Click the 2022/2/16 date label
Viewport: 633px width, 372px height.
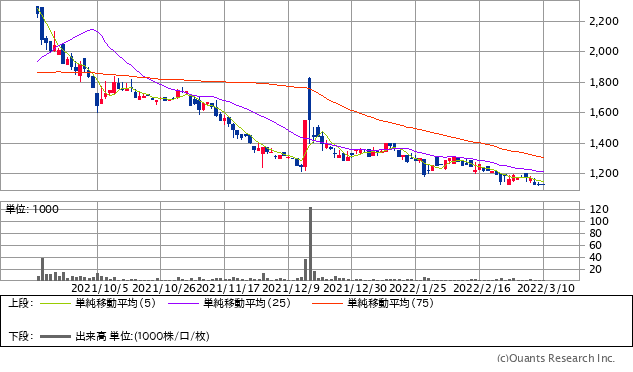tap(482, 288)
